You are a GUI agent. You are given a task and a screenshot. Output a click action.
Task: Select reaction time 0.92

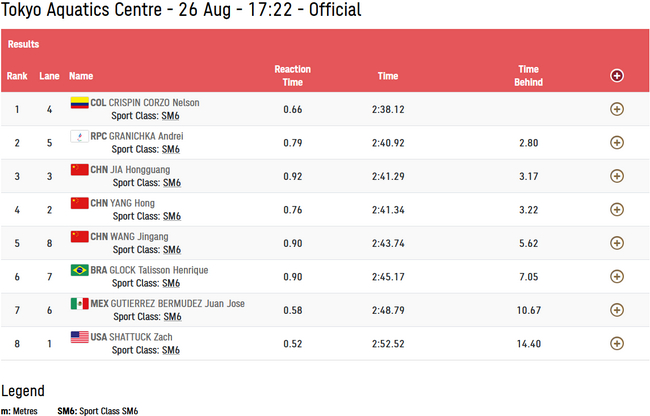(293, 177)
